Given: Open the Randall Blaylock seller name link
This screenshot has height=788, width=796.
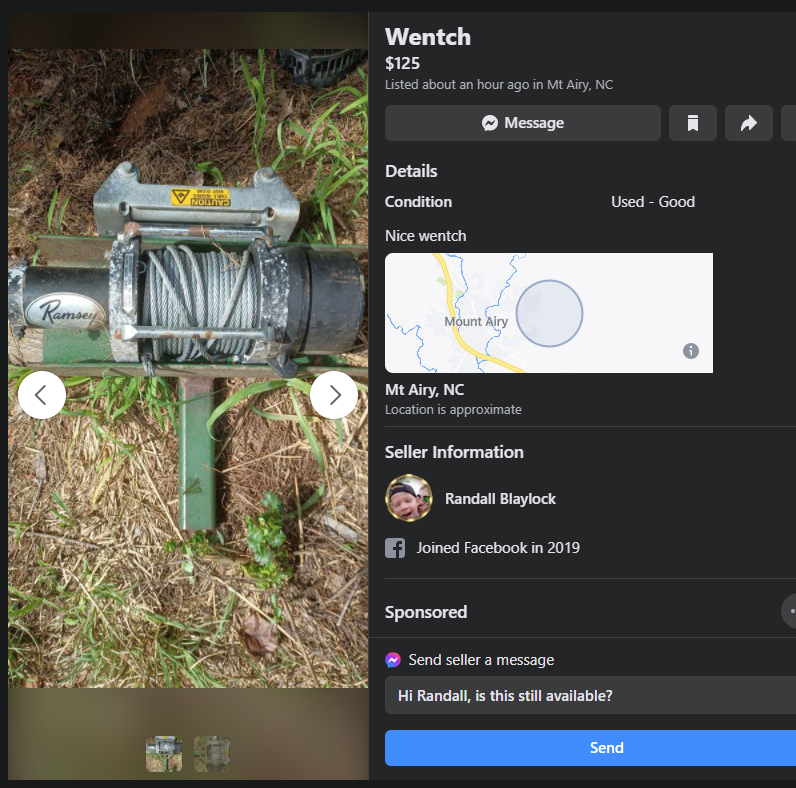Looking at the screenshot, I should (500, 498).
